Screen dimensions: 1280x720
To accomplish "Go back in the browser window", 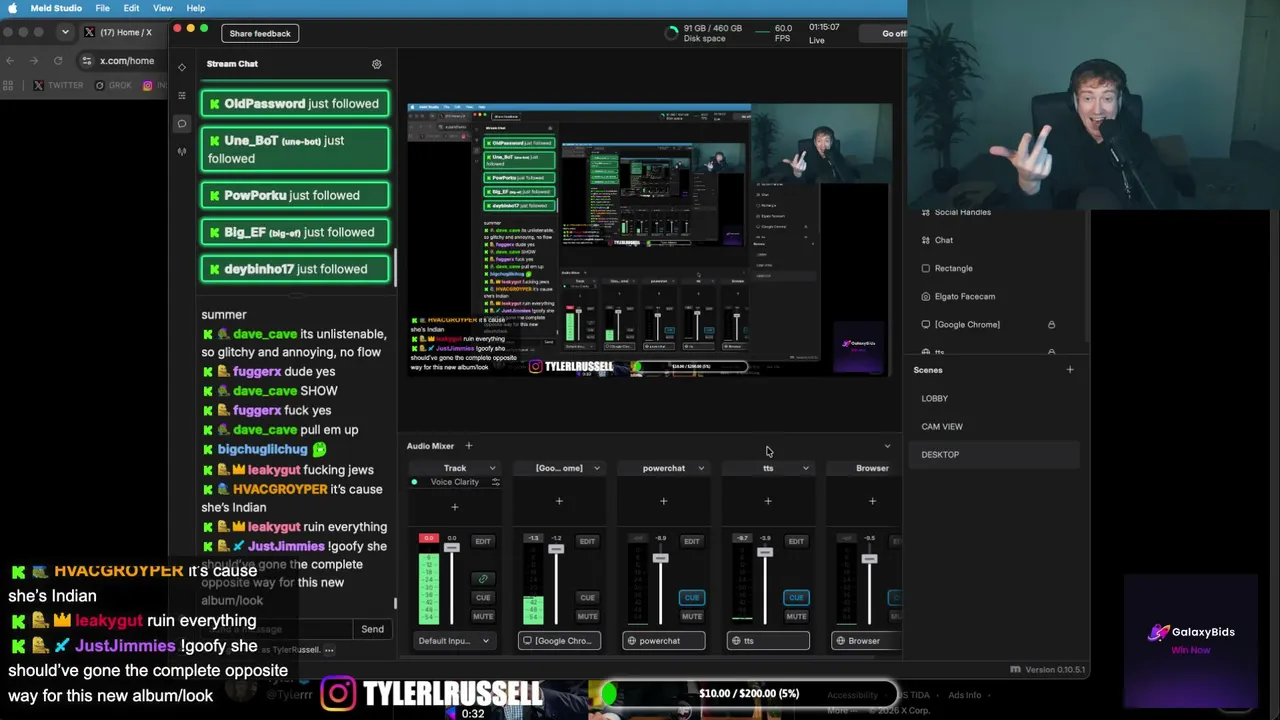I will [10, 61].
